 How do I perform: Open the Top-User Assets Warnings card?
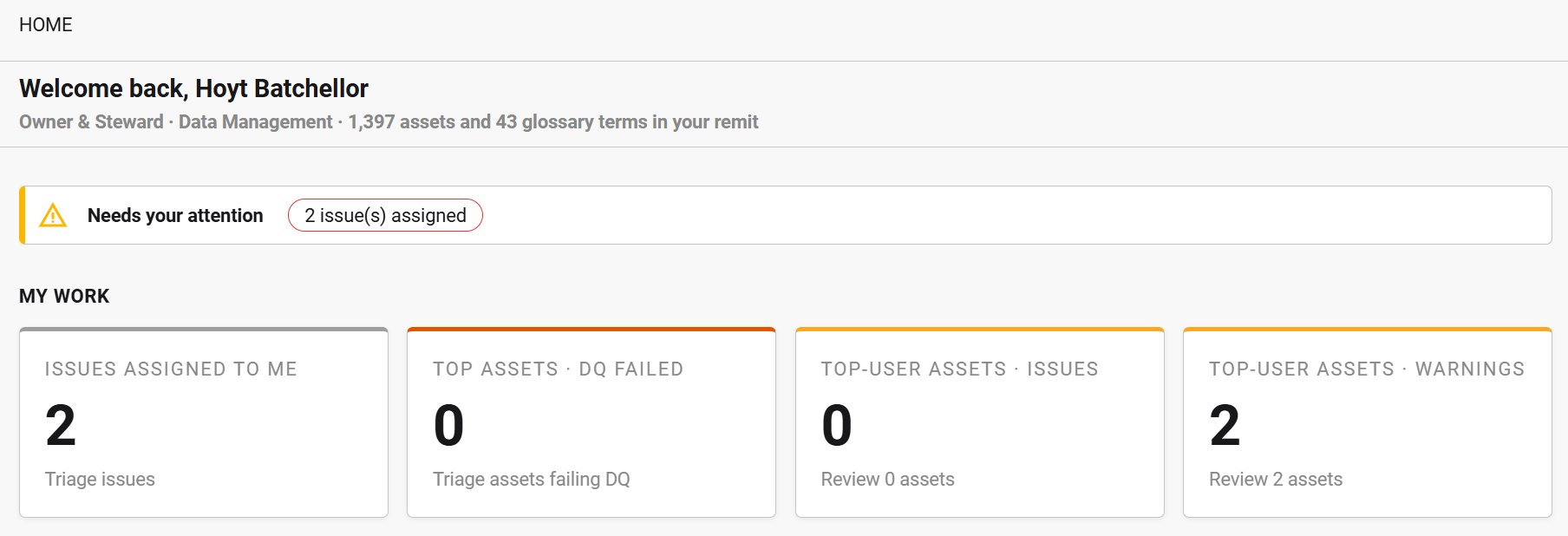pos(1368,422)
